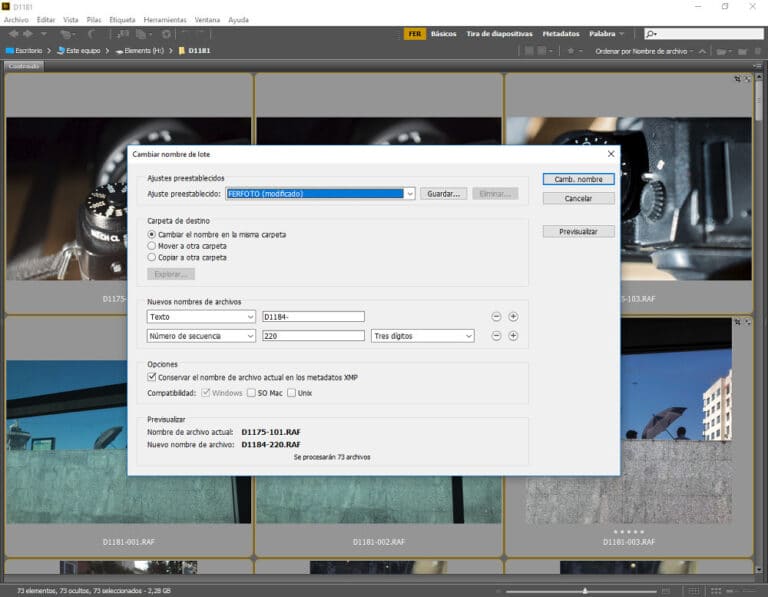Open the Ayuda menu
768x597 pixels.
click(x=239, y=20)
